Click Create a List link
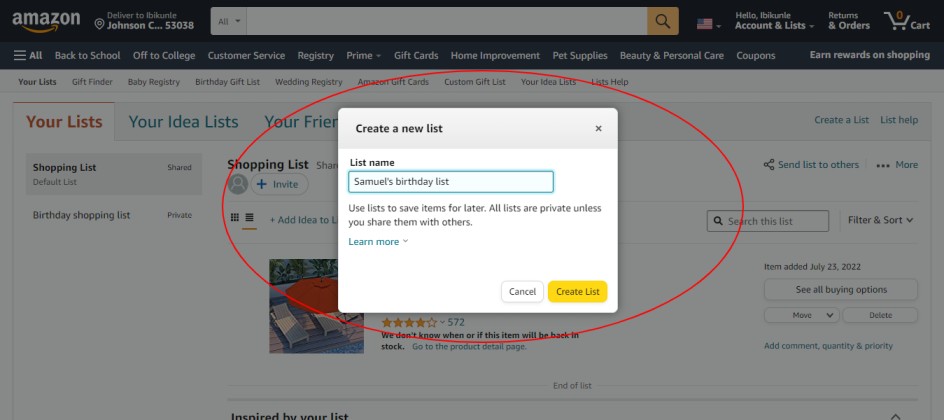 point(842,120)
